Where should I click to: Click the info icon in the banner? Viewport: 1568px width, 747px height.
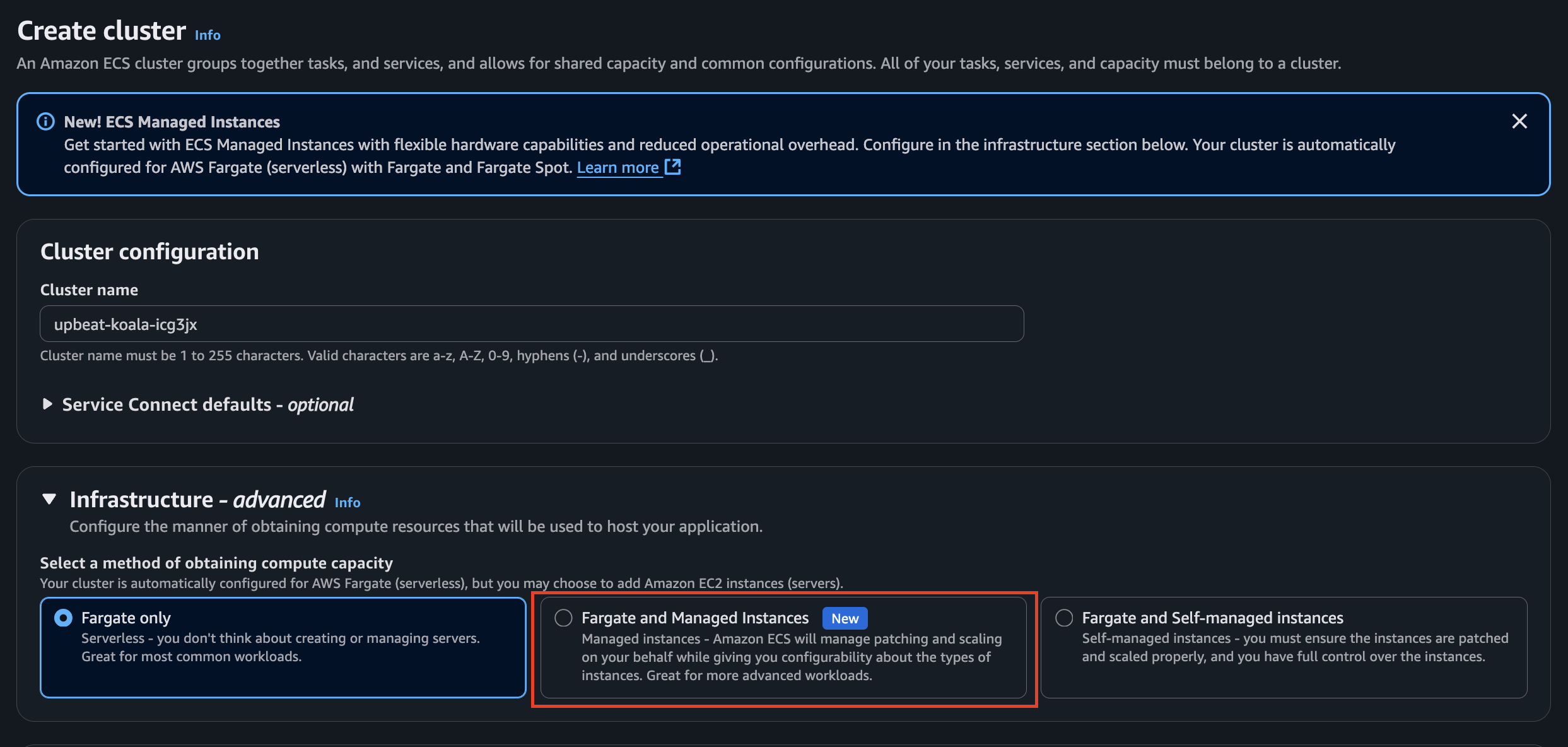coord(45,121)
